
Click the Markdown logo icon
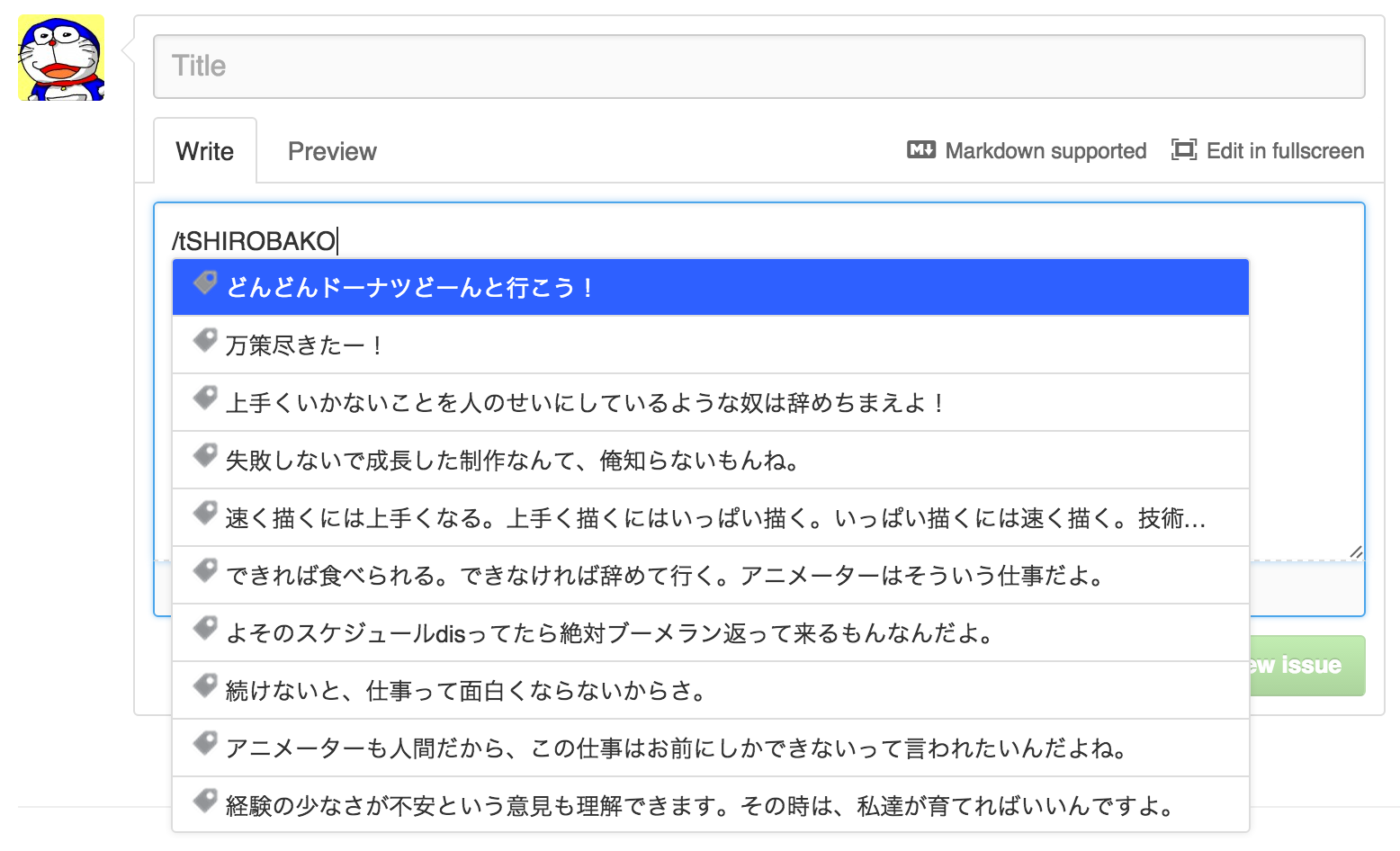click(921, 149)
